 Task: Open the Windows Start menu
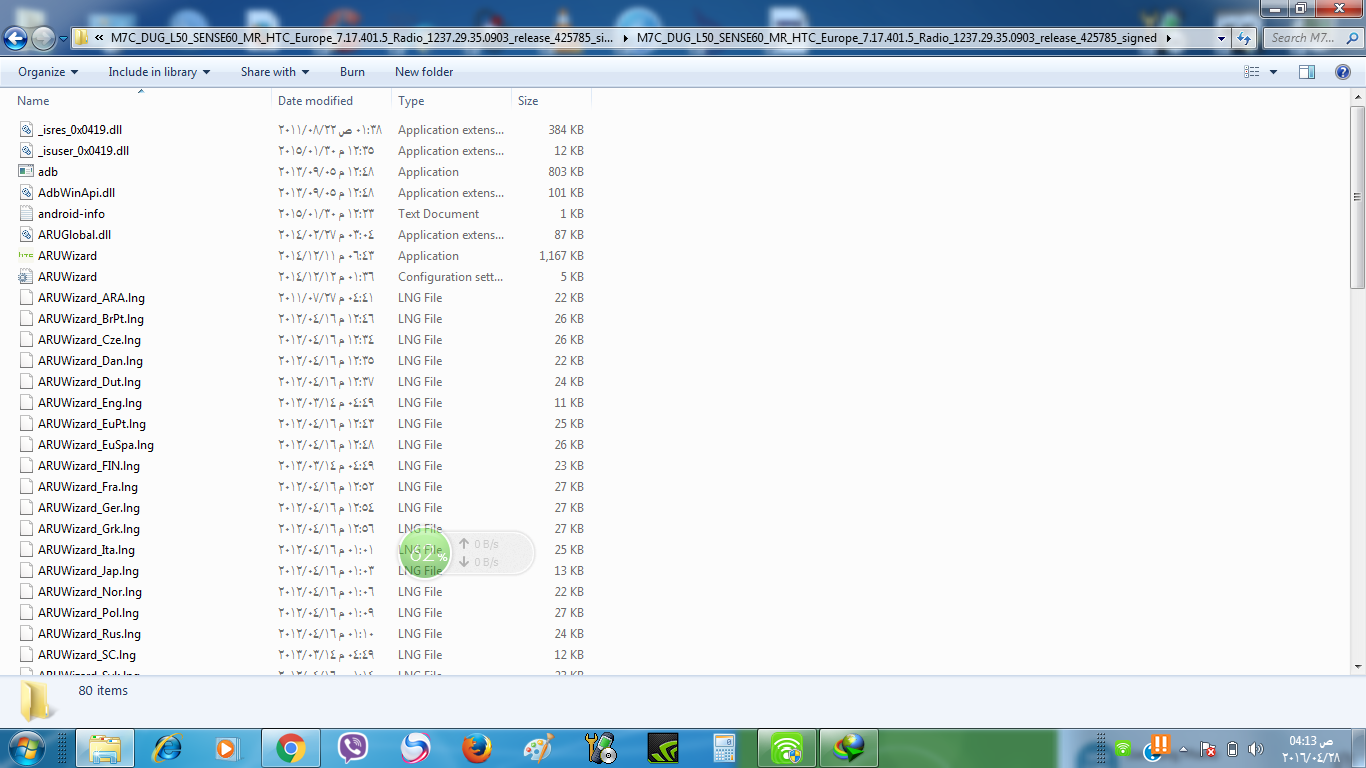point(27,748)
